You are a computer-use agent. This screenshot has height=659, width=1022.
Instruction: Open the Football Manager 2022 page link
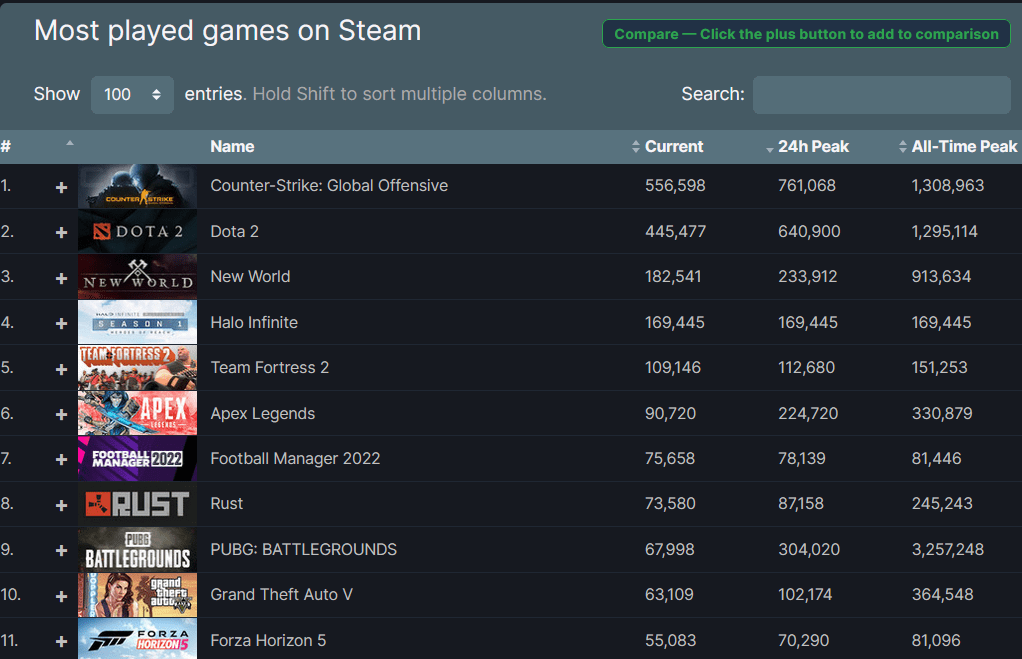295,458
